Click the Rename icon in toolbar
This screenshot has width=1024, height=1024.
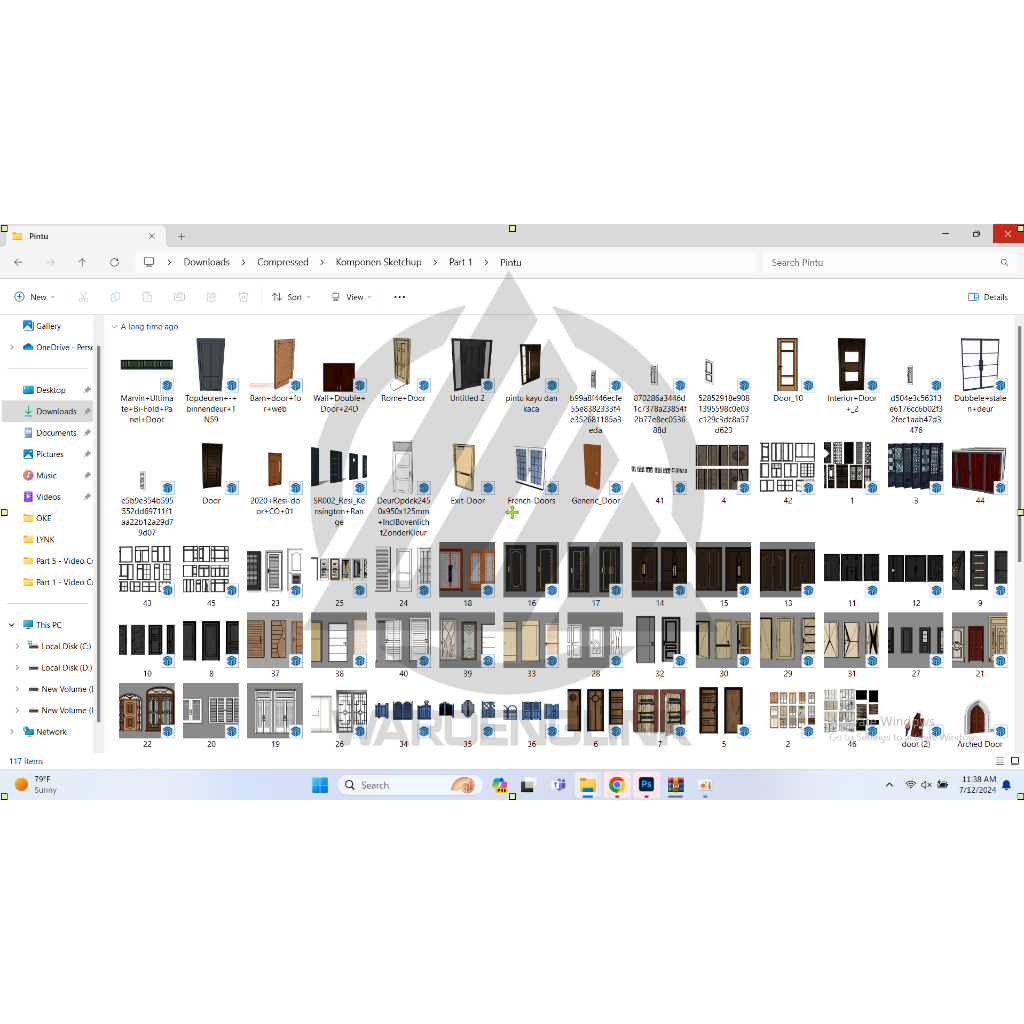point(179,297)
